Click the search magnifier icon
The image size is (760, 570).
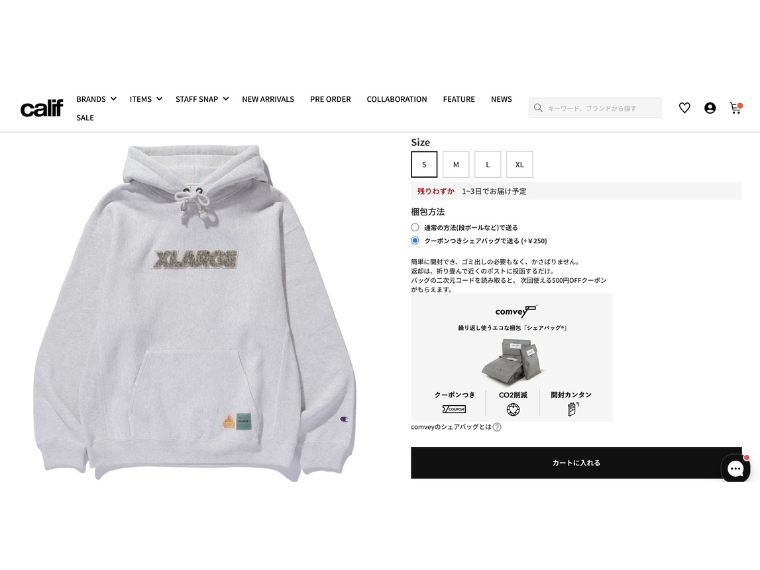[538, 108]
